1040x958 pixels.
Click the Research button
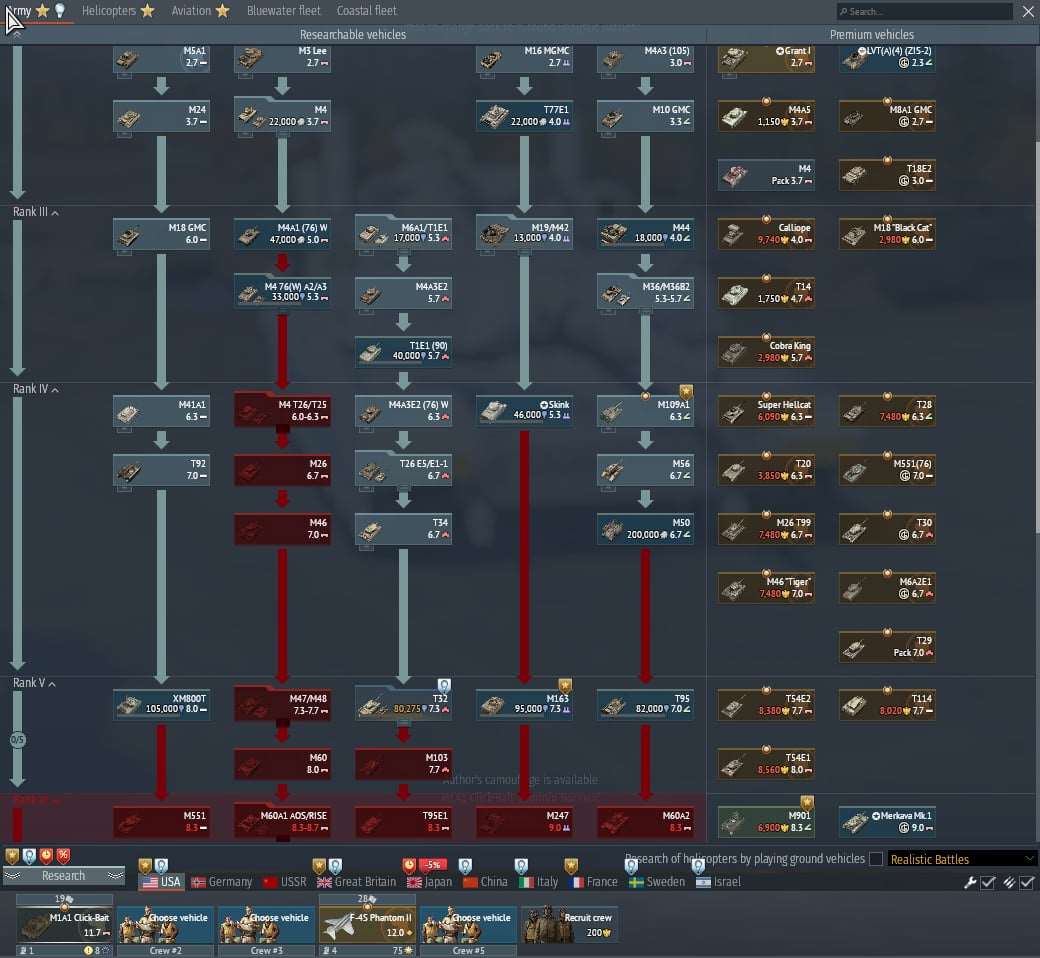click(64, 876)
